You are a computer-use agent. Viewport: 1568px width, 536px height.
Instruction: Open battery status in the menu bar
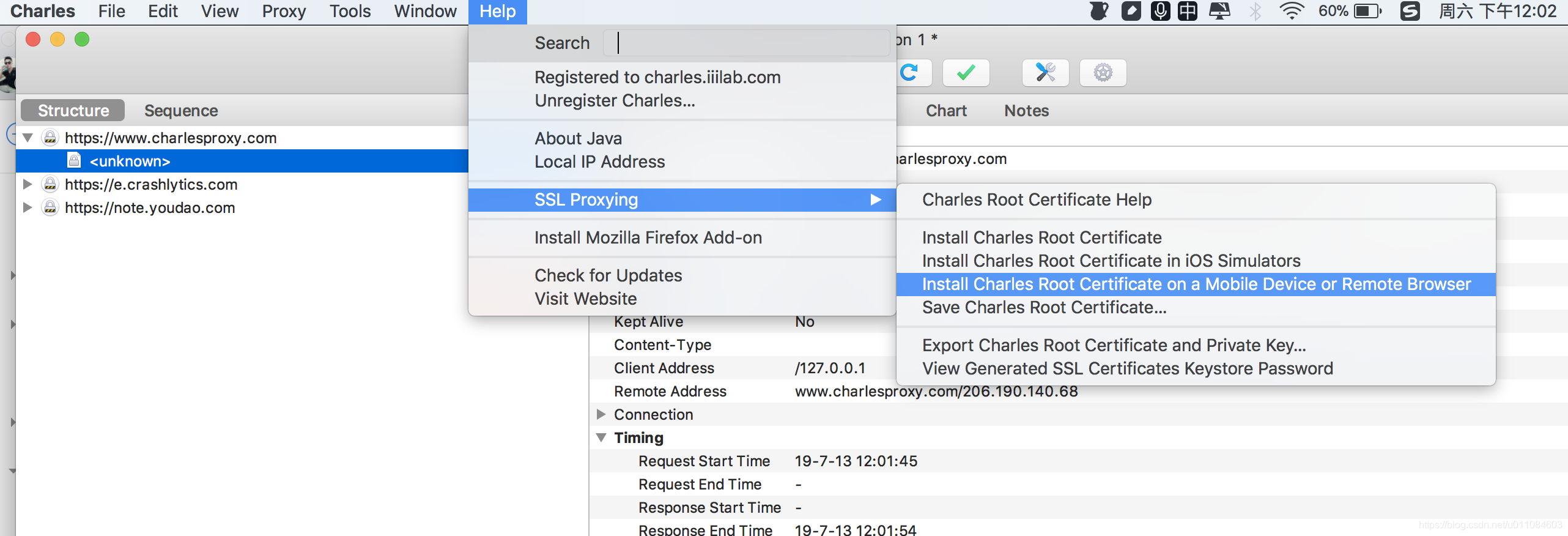coord(1350,11)
